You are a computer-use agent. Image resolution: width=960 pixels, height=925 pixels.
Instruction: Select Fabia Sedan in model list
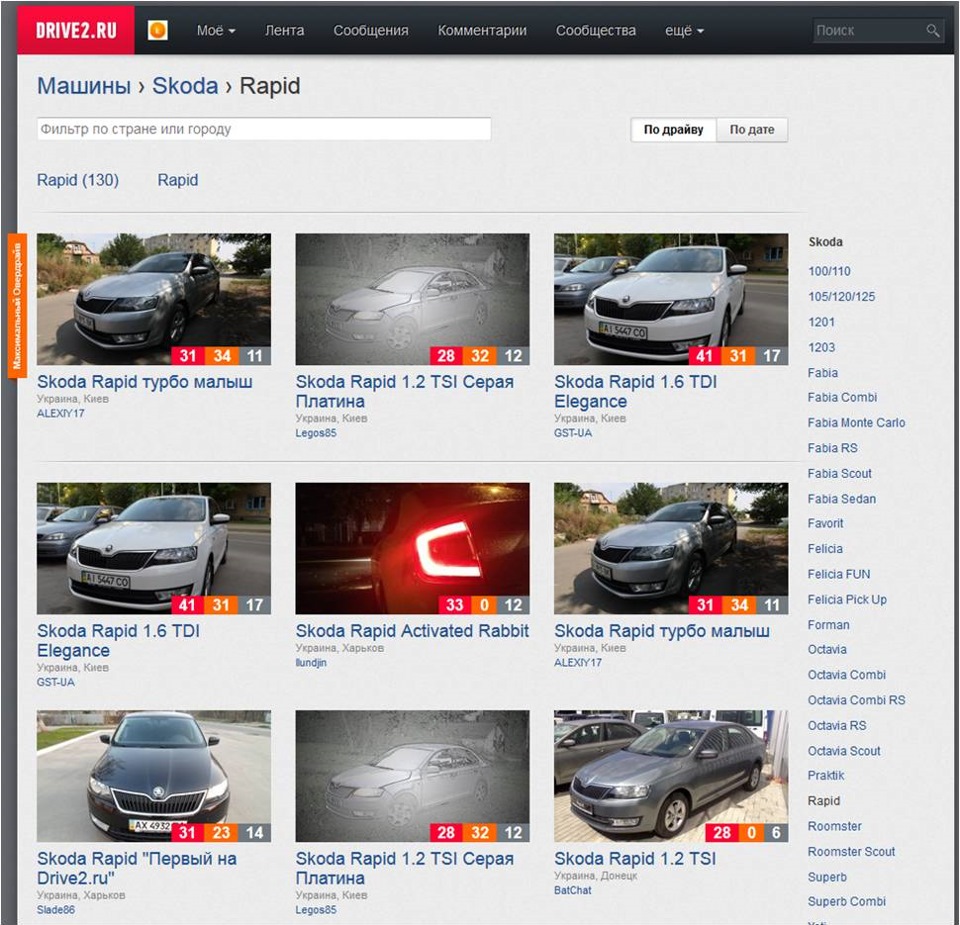tap(841, 499)
